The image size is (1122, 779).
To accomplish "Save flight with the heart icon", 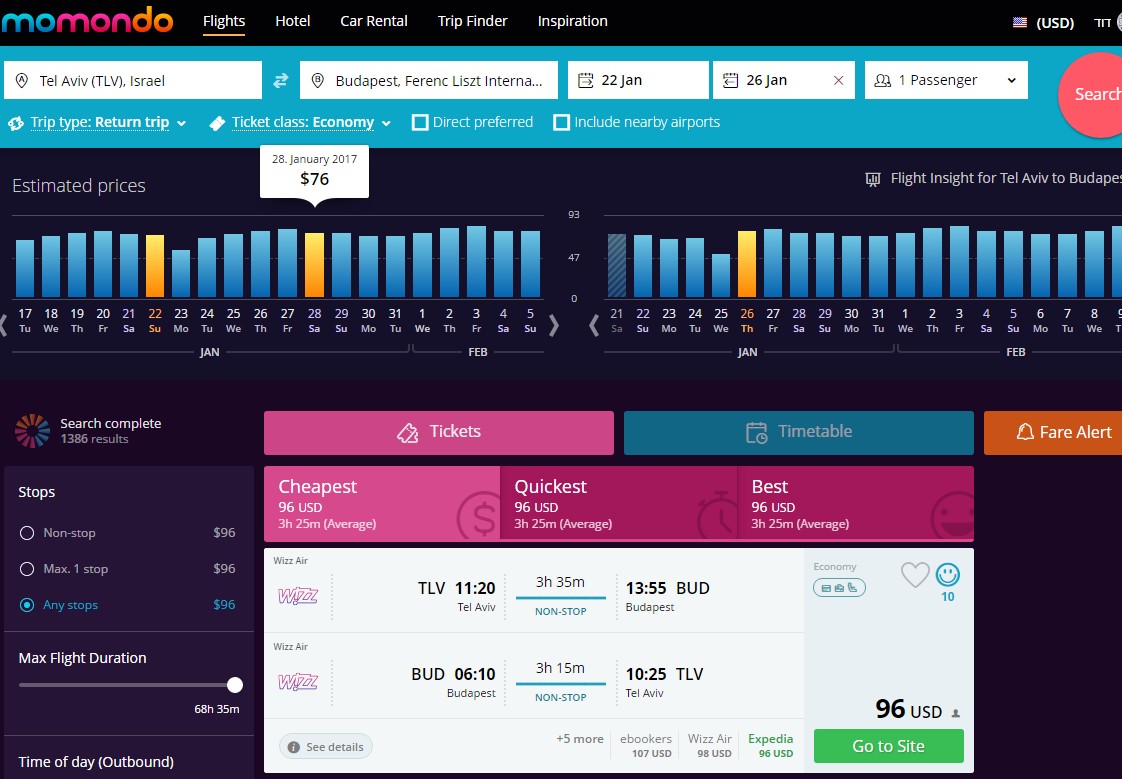I will 914,574.
